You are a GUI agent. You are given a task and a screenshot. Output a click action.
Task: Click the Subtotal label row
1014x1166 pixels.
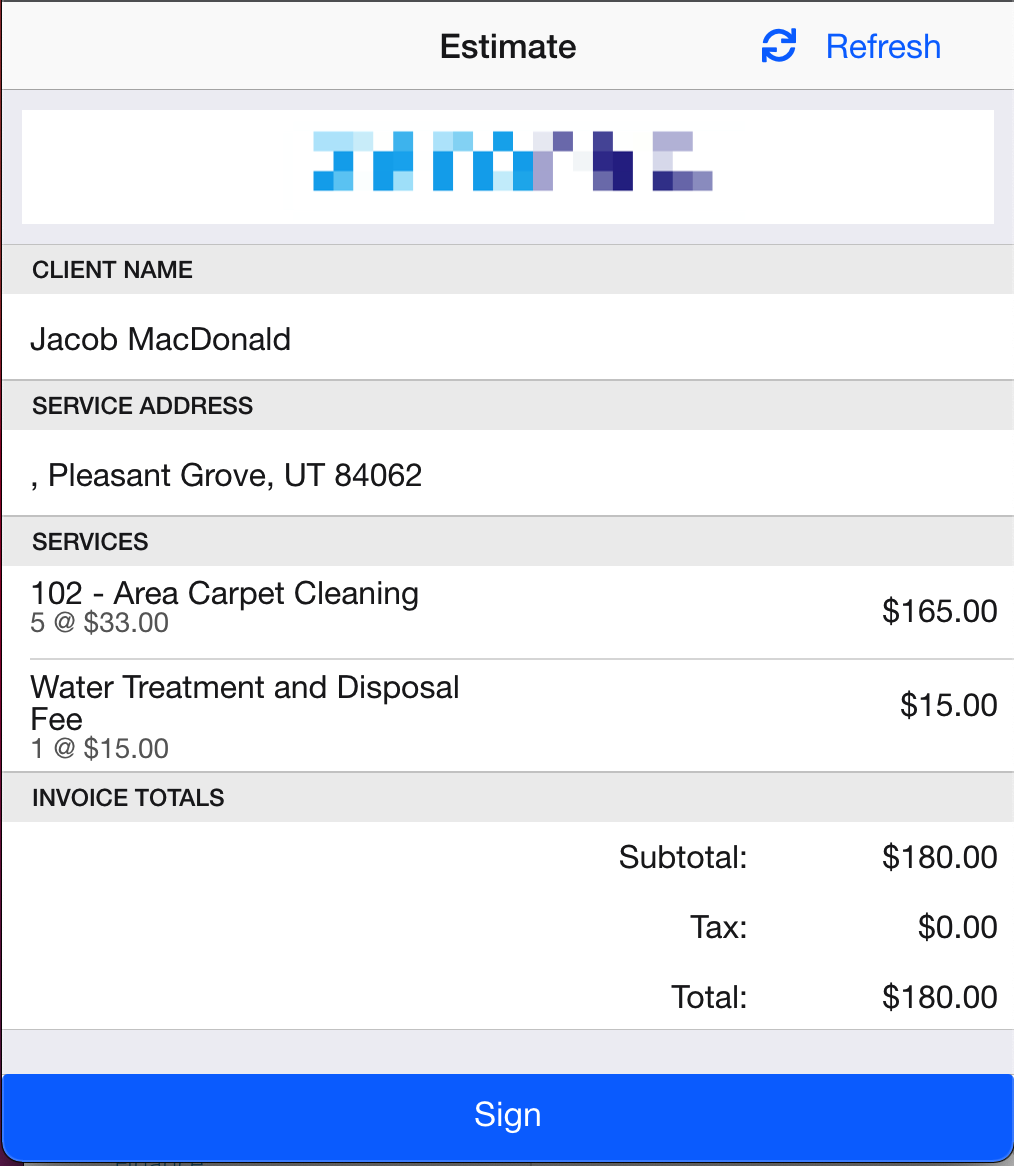[x=508, y=857]
